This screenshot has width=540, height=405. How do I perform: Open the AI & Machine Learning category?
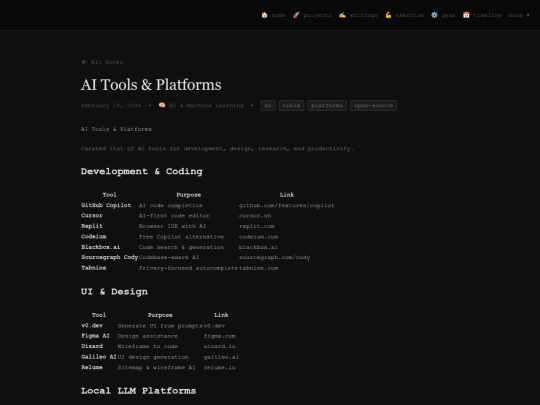coord(206,105)
